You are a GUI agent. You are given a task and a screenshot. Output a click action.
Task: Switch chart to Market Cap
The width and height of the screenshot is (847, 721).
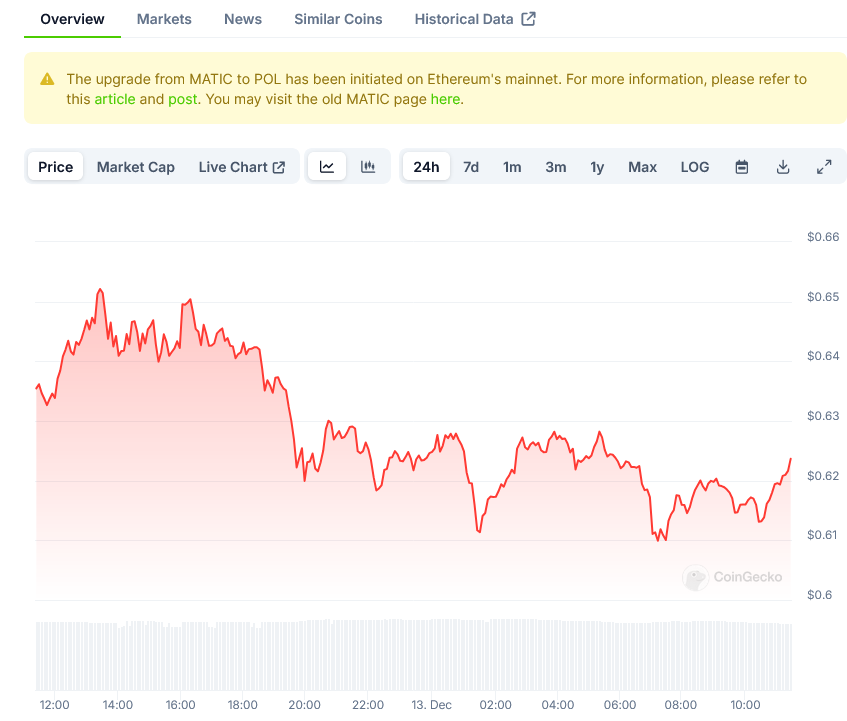[136, 167]
